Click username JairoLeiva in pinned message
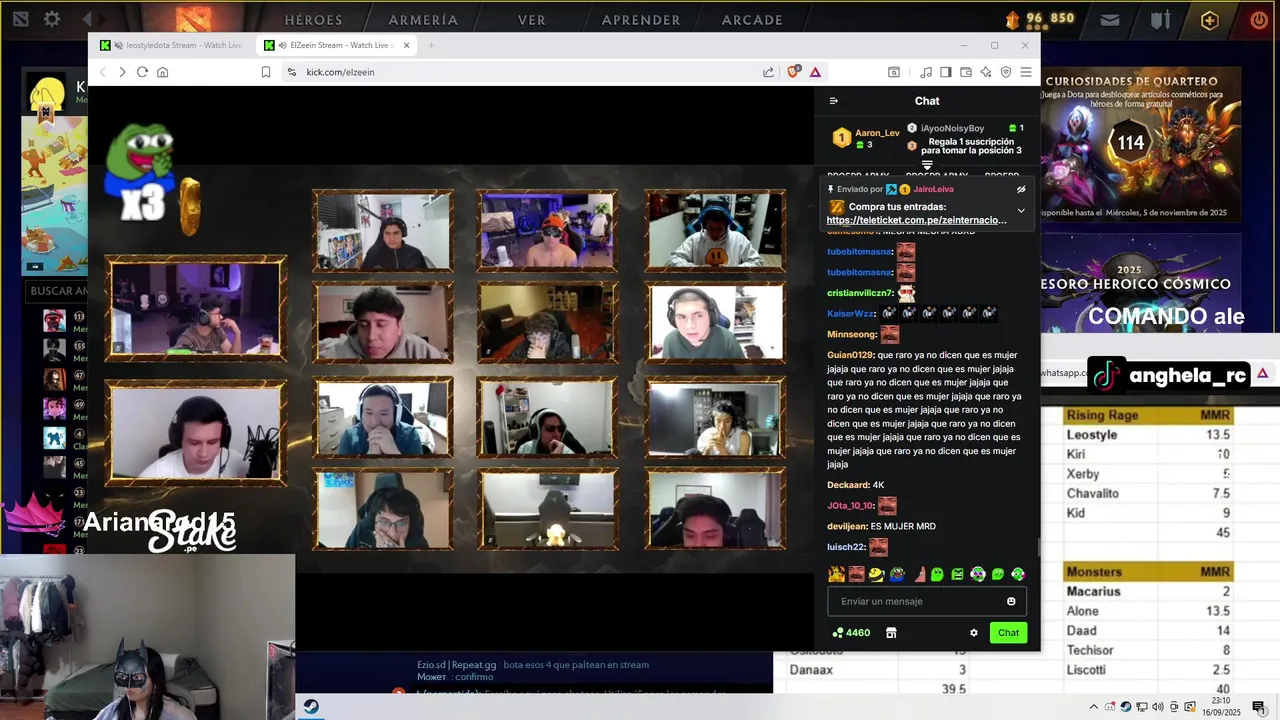Viewport: 1280px width, 720px height. coord(933,189)
